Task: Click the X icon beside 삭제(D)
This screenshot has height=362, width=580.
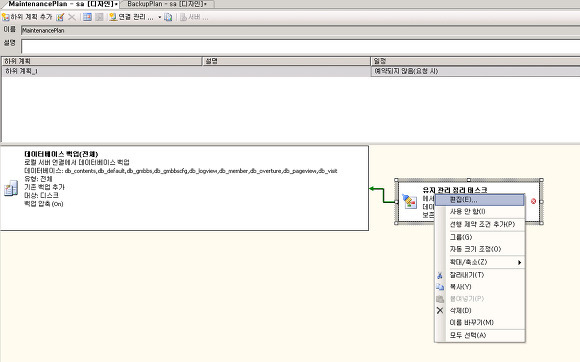Action: pos(440,311)
